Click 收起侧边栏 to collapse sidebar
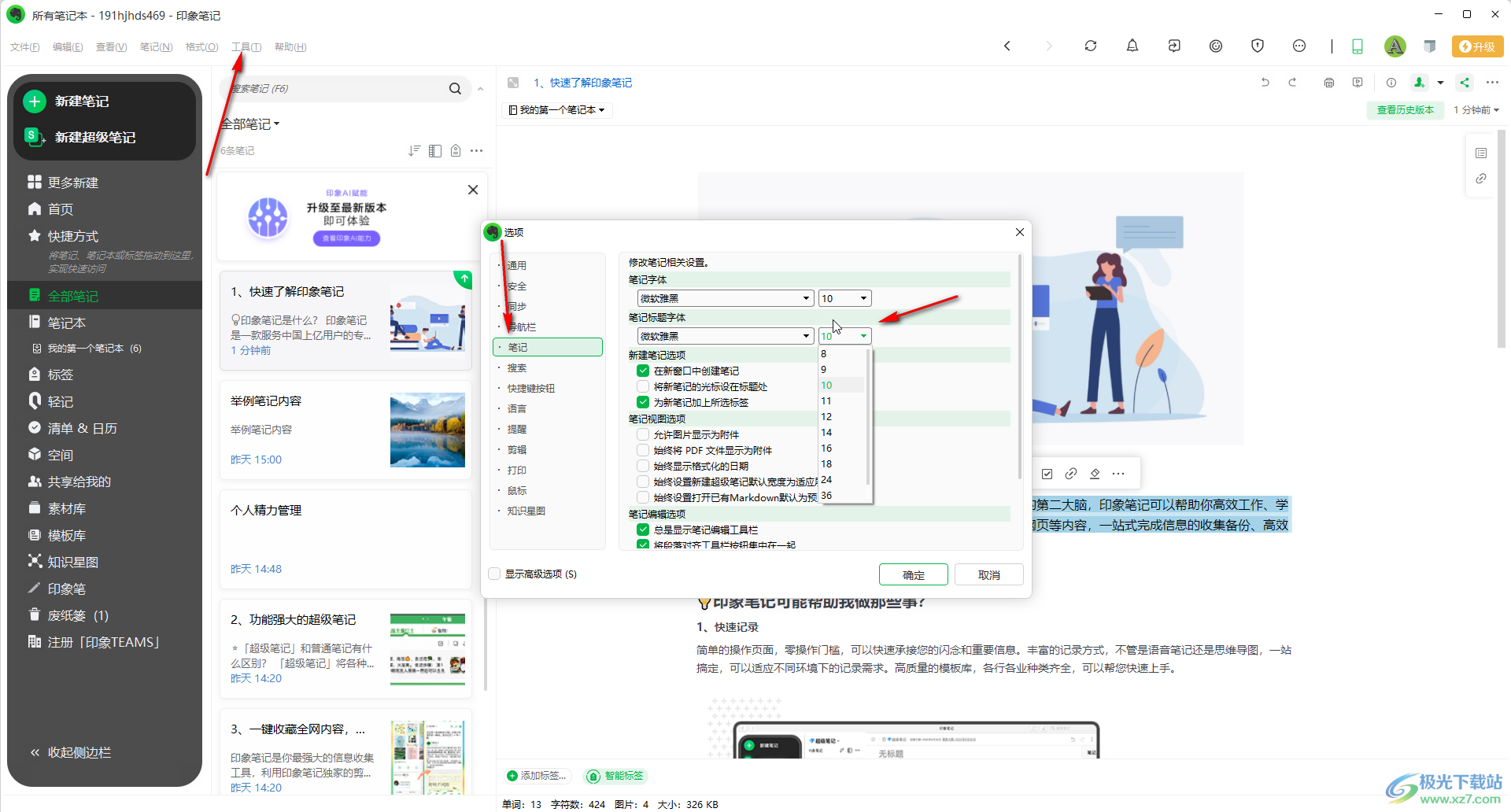Image resolution: width=1511 pixels, height=812 pixels. coord(71,752)
